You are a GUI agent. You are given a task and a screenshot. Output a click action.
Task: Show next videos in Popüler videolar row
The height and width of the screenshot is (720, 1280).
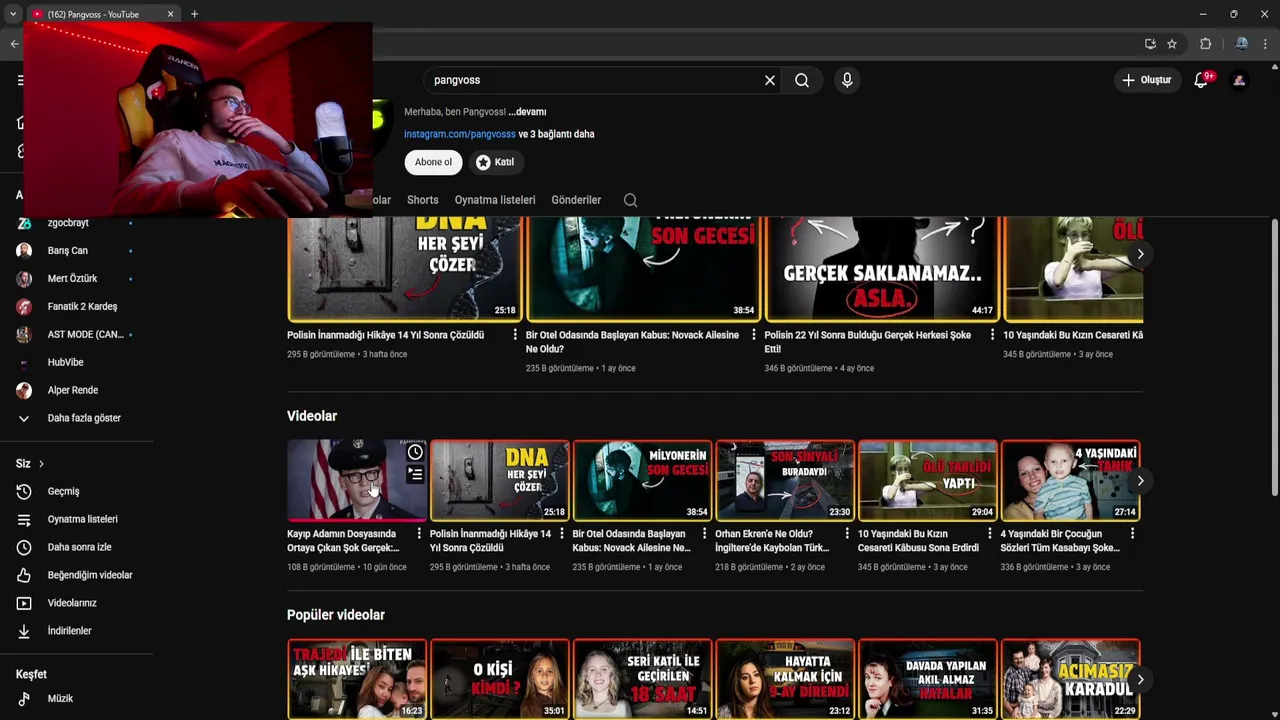pyautogui.click(x=1140, y=680)
